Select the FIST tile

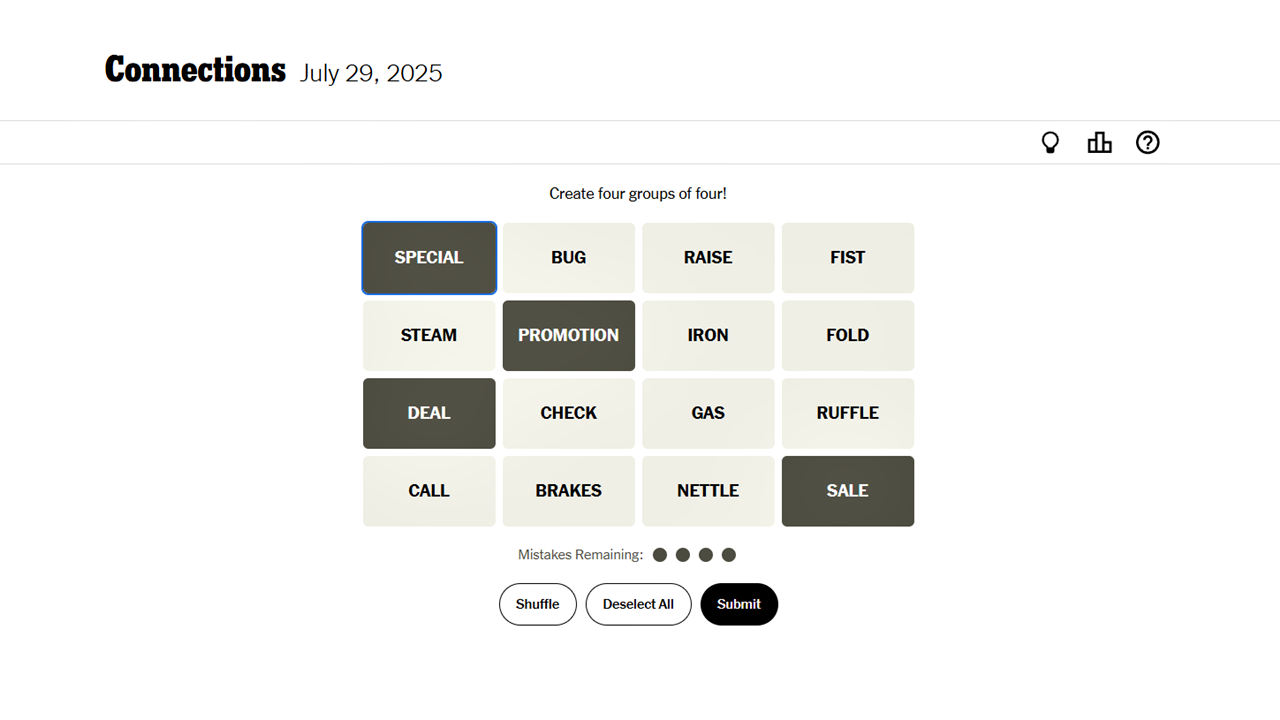[847, 257]
